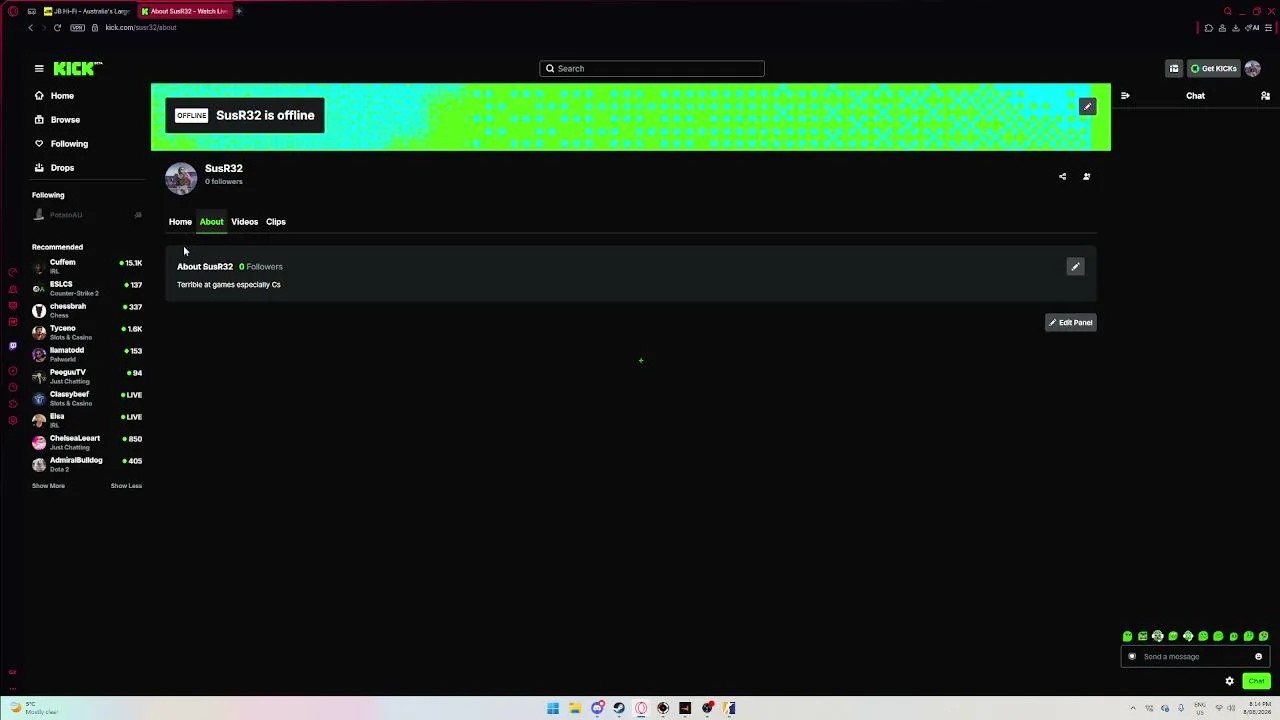Viewport: 1280px width, 720px height.
Task: Select the About tab
Action: pos(211,222)
